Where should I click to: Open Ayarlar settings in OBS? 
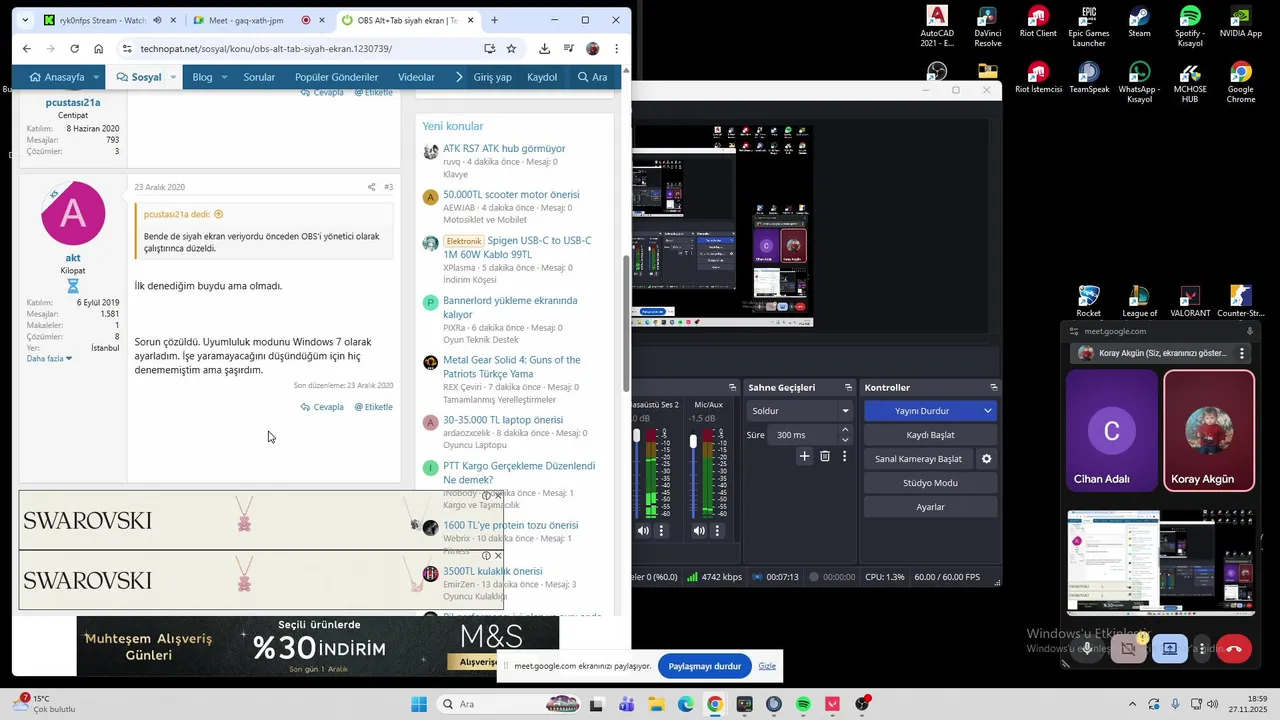[930, 507]
